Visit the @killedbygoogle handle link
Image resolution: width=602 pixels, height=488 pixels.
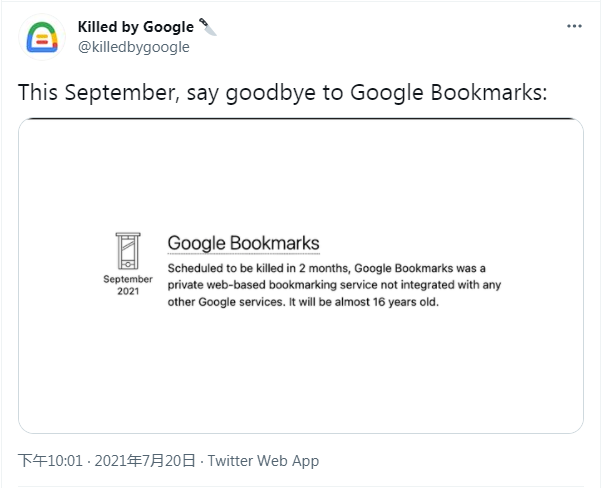point(133,47)
